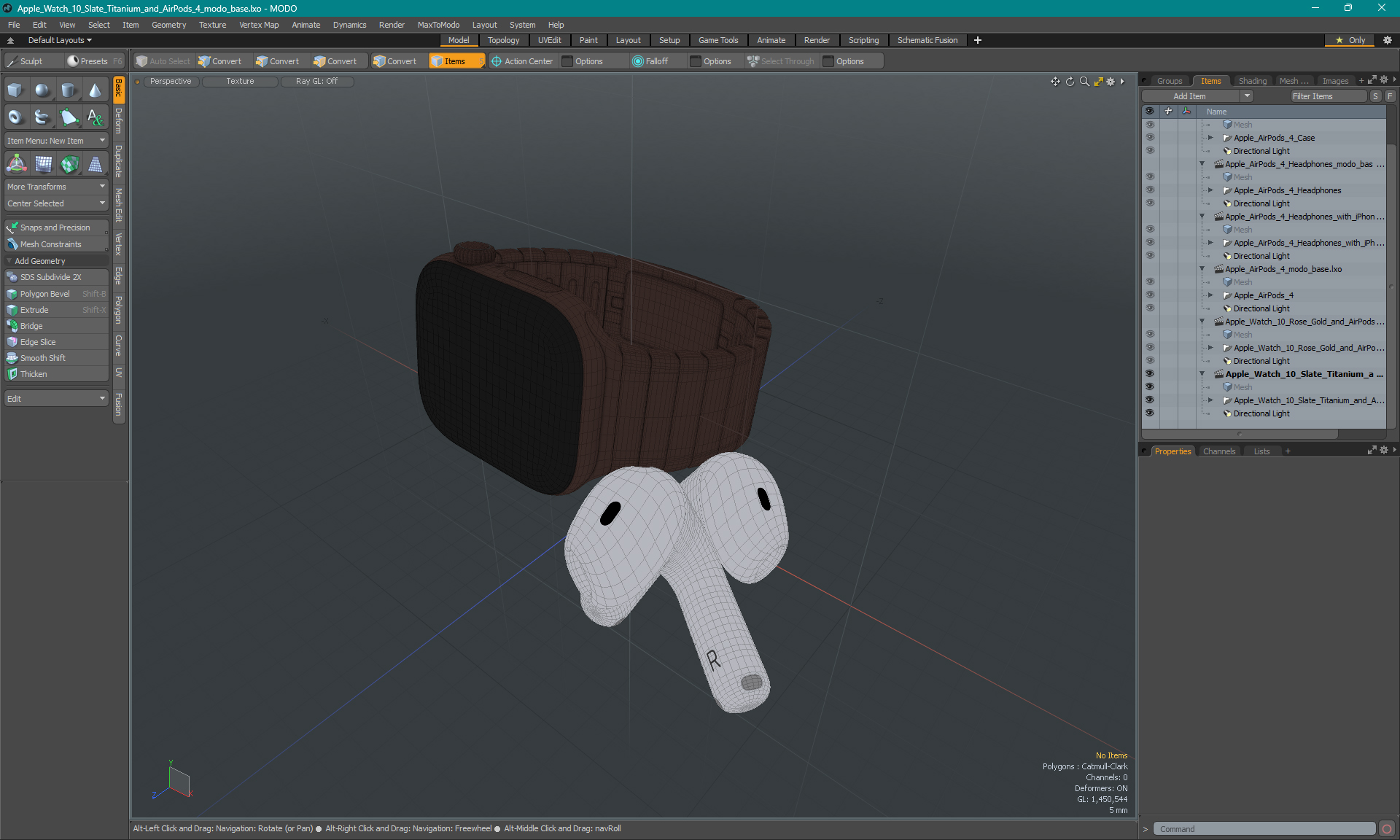The width and height of the screenshot is (1400, 840).
Task: Open the Geometry menu
Action: [x=168, y=25]
